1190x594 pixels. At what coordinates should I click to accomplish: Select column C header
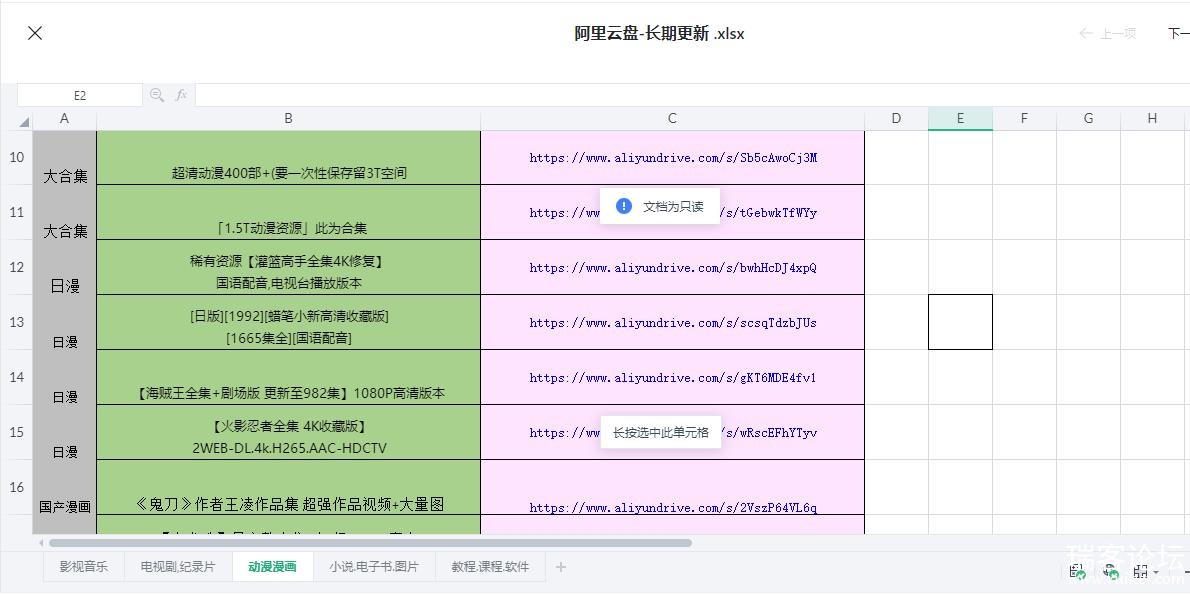point(672,118)
